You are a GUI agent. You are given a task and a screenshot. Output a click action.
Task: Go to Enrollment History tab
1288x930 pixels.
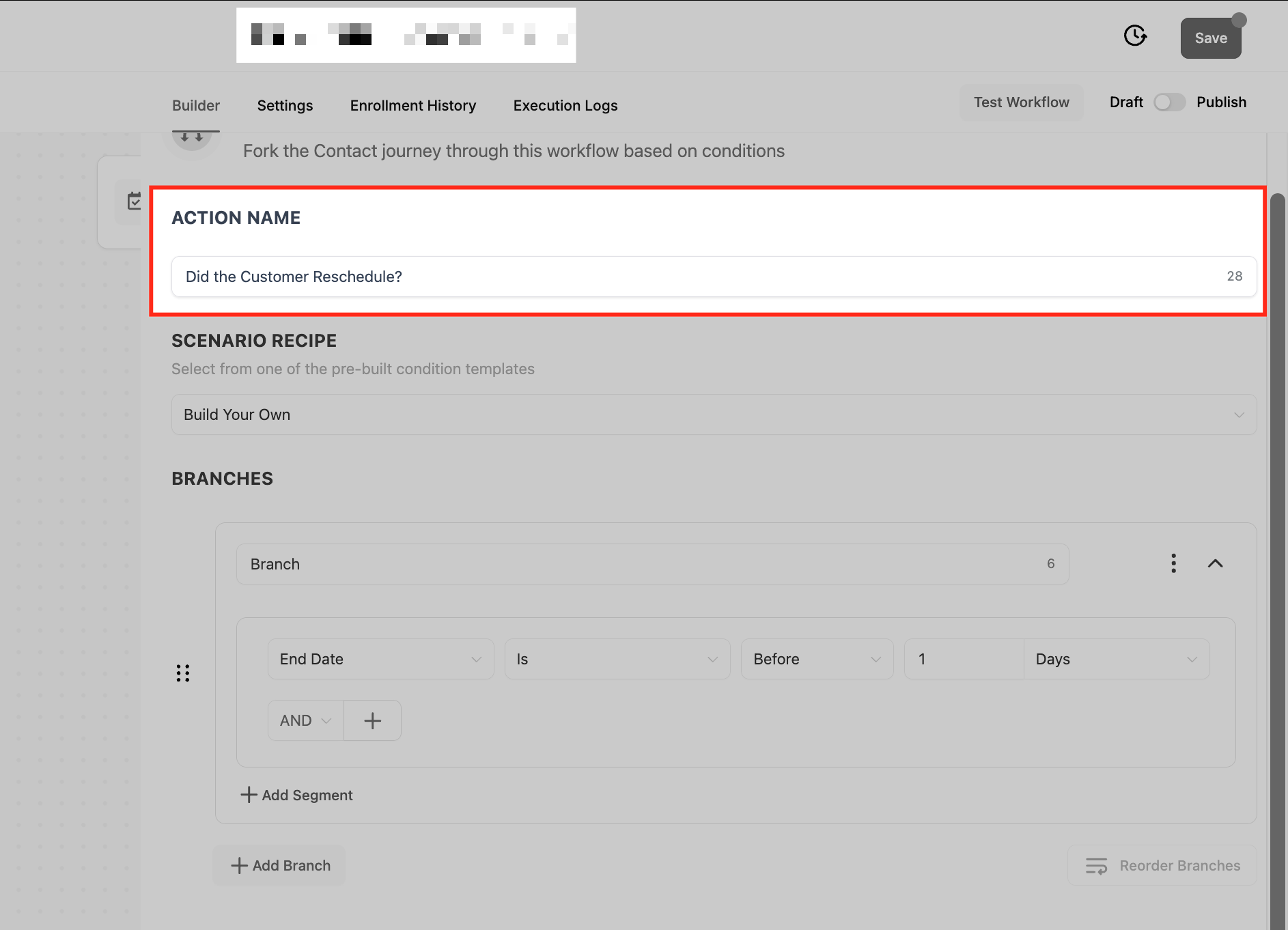click(x=413, y=106)
